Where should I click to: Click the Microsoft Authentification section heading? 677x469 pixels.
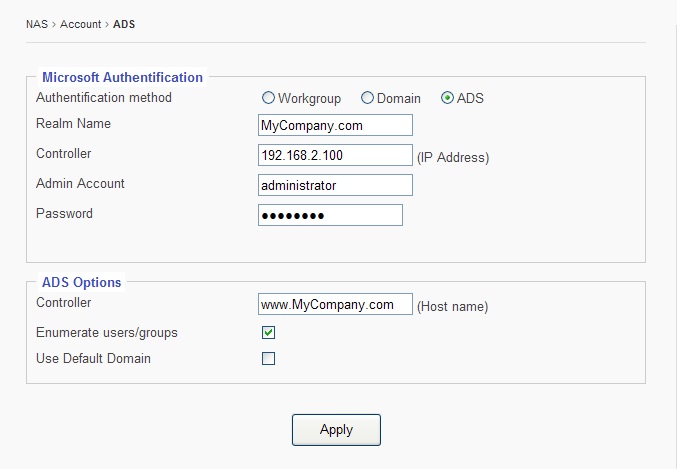122,77
